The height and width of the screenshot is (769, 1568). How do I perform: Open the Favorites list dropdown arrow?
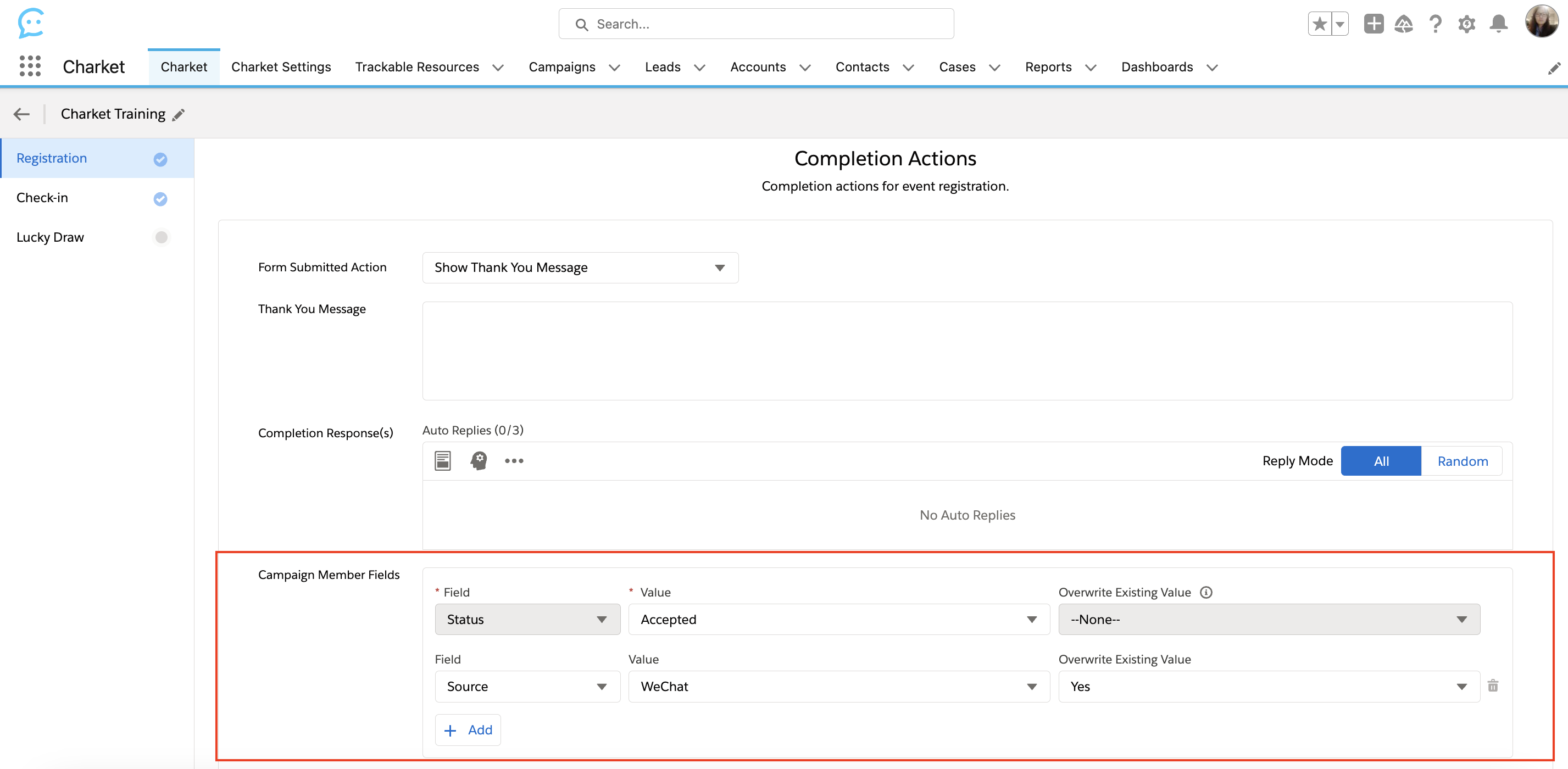point(1340,24)
